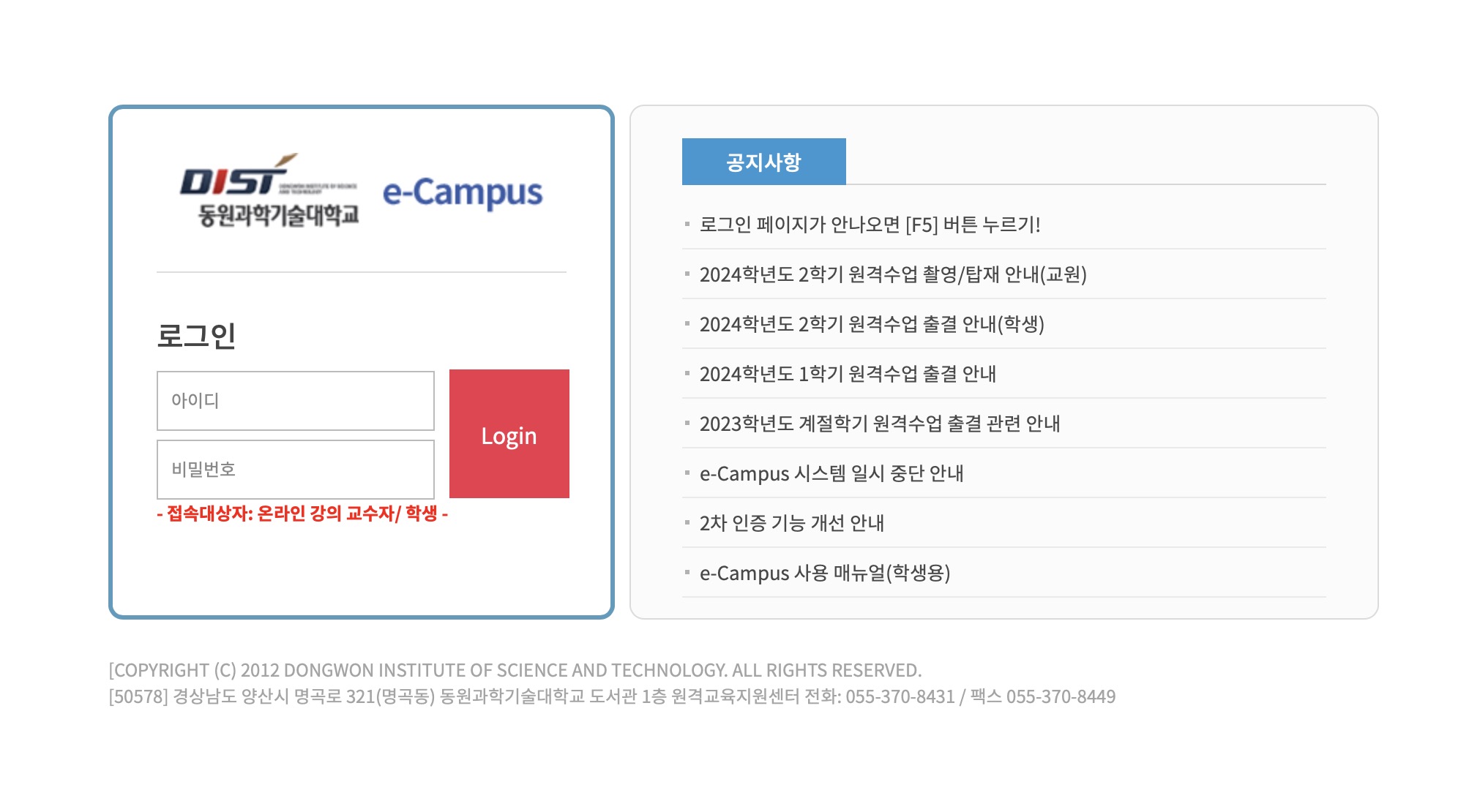Open 2024학년도 1학기 원격수업 출결 안내
The image size is (1480, 812).
point(848,374)
